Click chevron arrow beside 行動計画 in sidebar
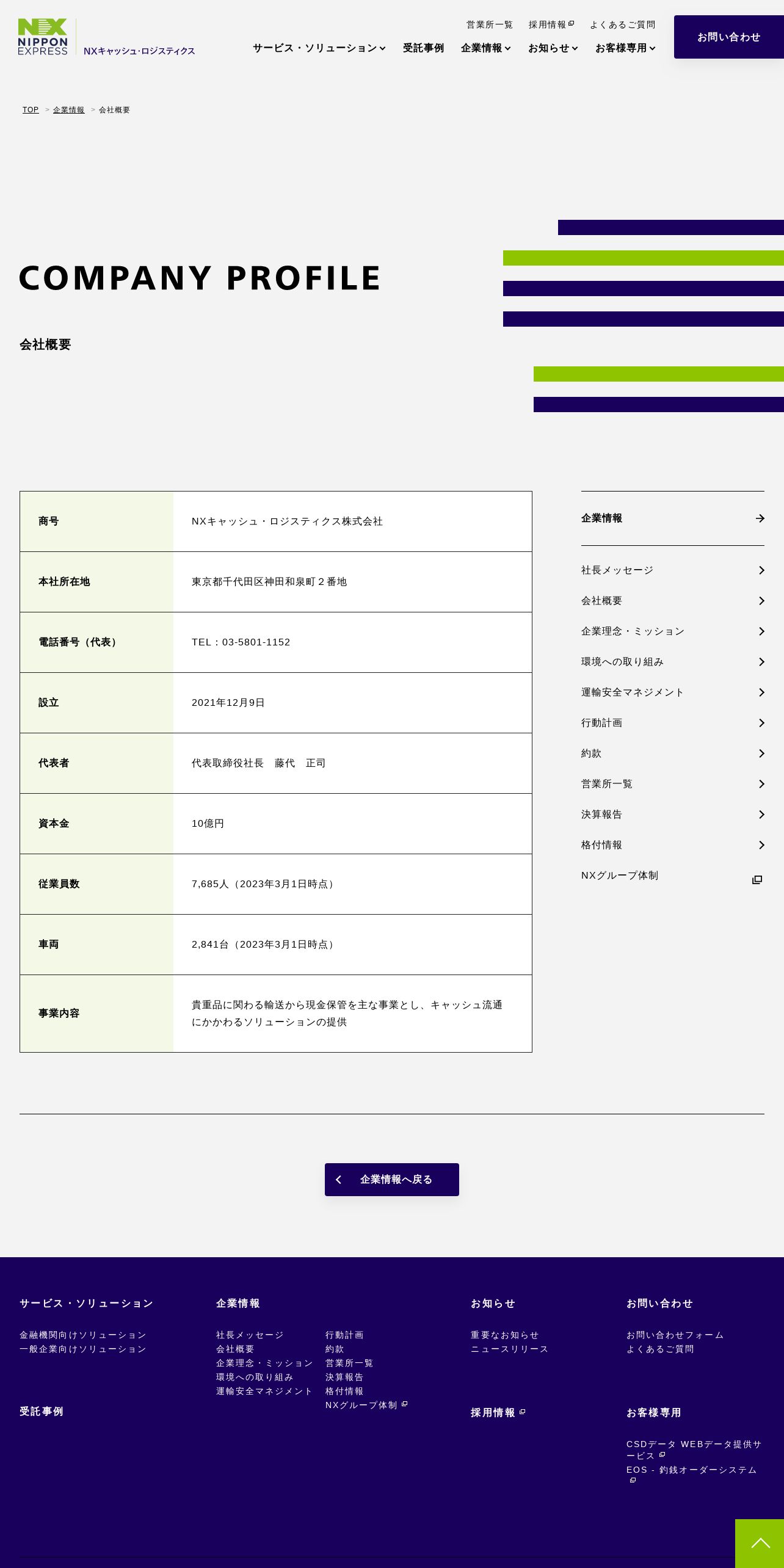The height and width of the screenshot is (1568, 784). click(761, 723)
